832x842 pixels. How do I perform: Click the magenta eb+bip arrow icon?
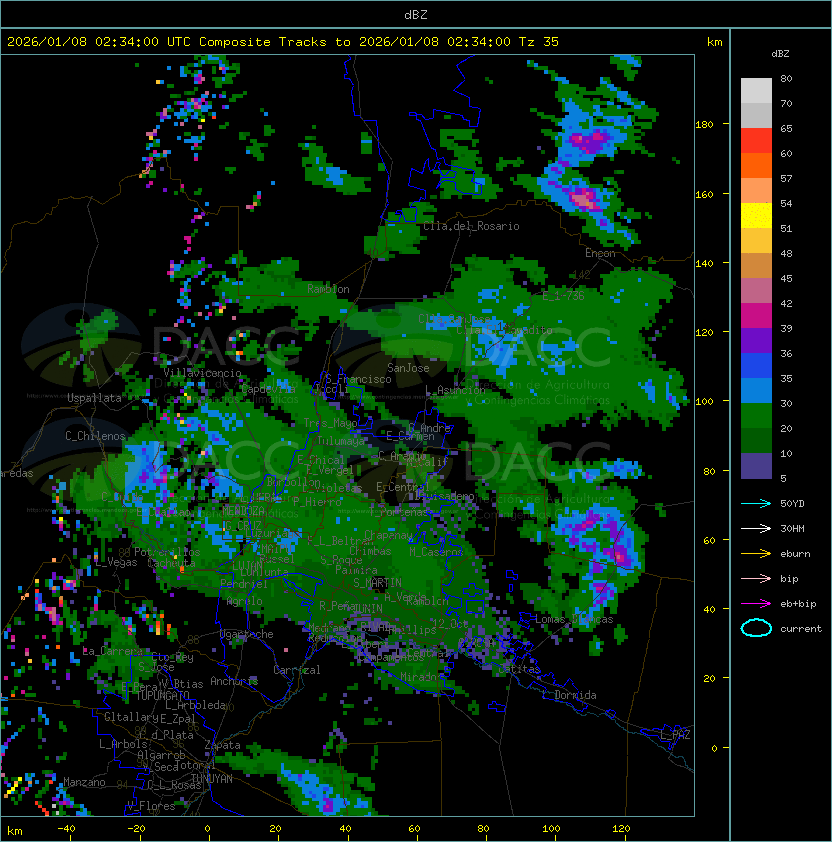tap(756, 604)
